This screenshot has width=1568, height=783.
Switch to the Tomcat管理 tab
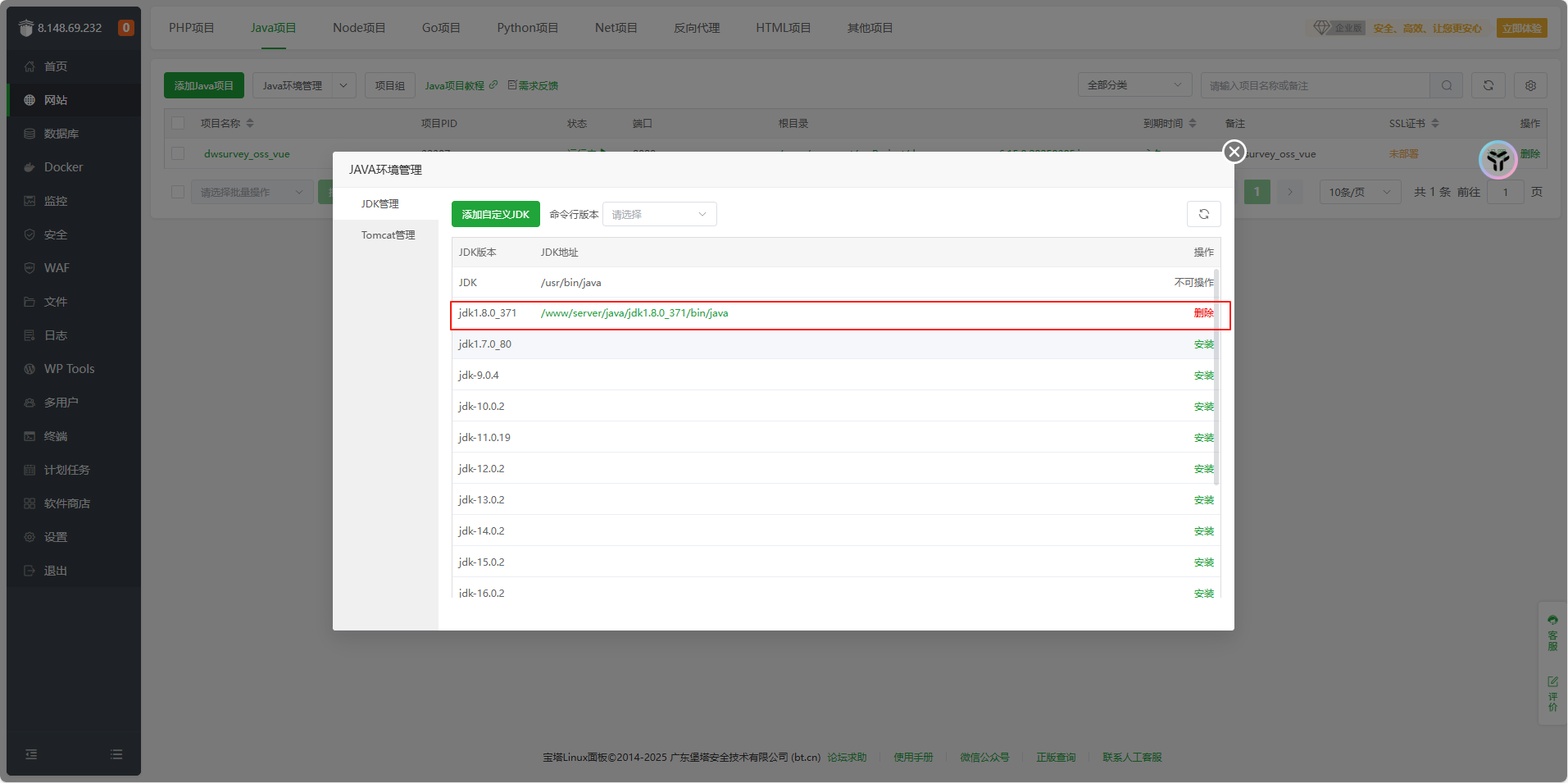pos(388,235)
